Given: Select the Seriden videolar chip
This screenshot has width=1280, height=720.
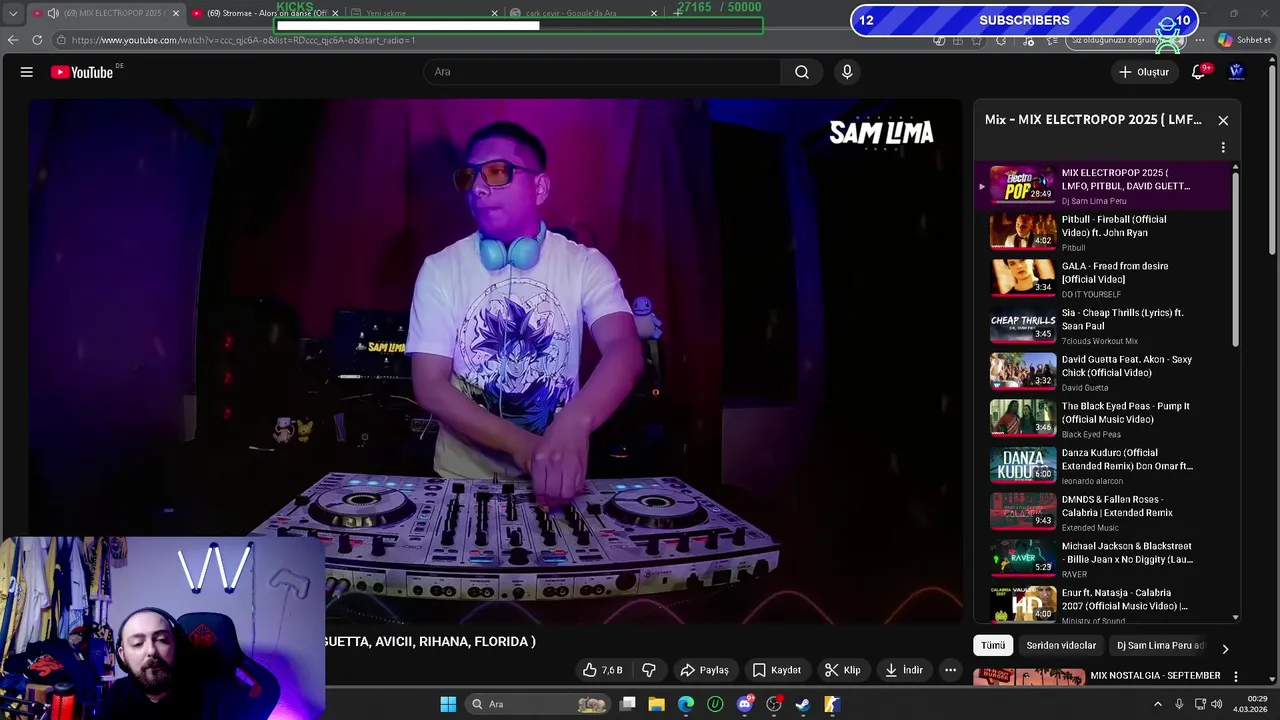Looking at the screenshot, I should point(1061,646).
